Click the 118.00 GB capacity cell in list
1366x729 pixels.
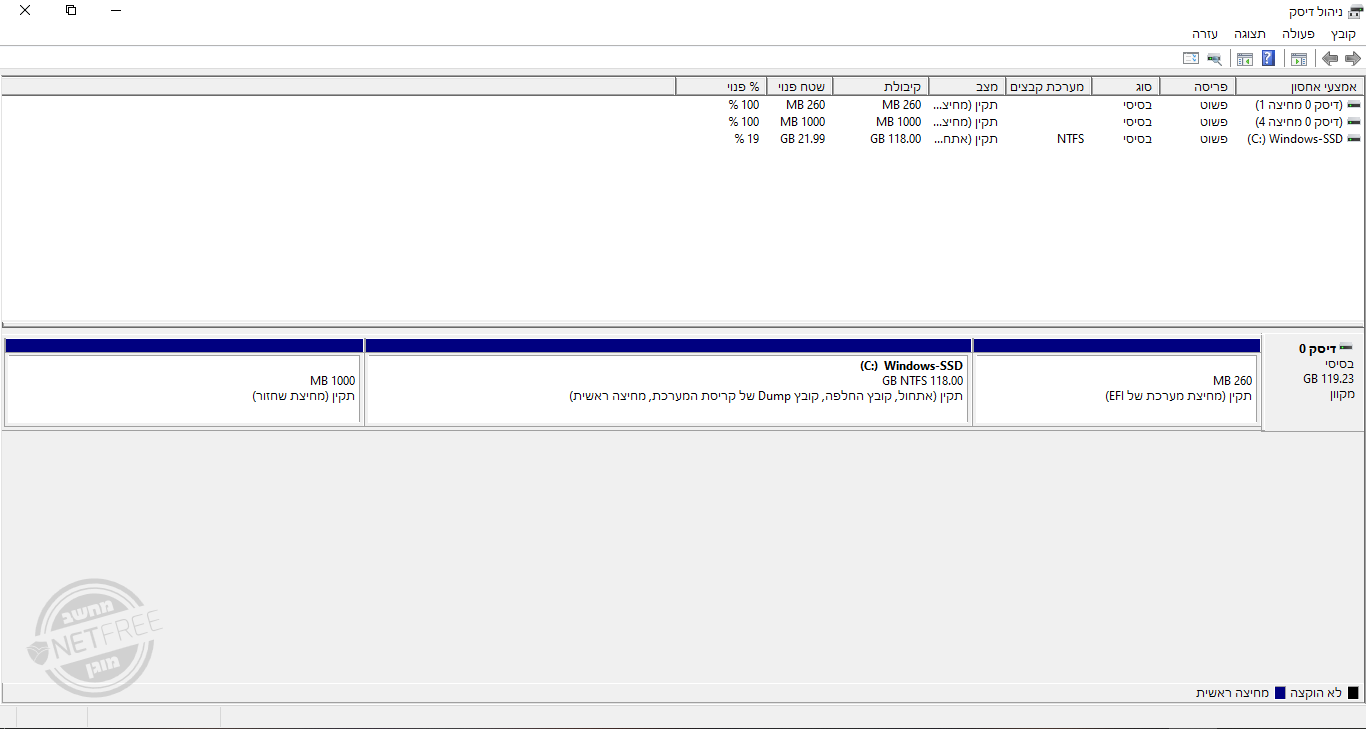pyautogui.click(x=895, y=139)
